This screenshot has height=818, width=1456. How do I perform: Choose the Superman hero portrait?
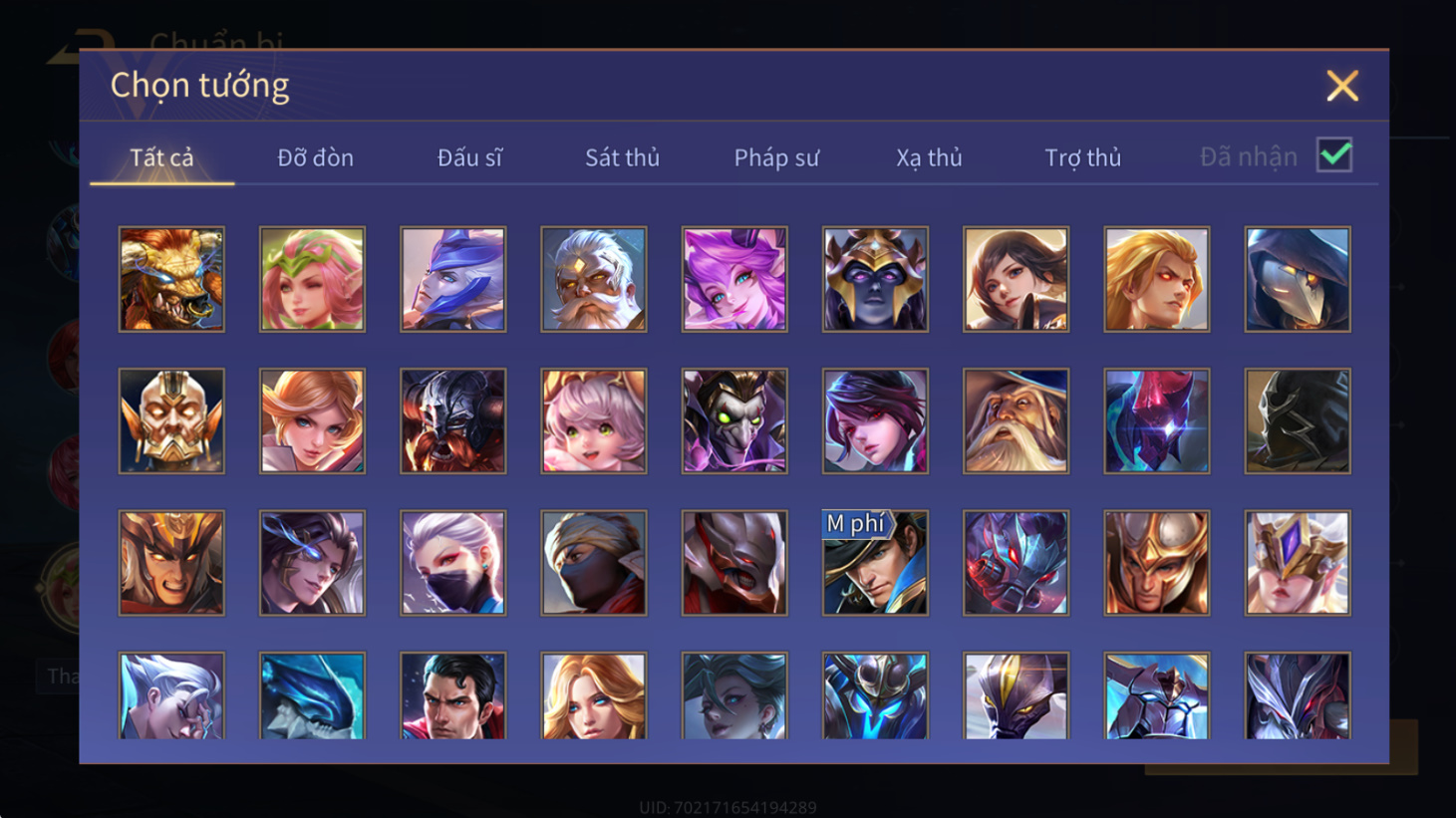(x=453, y=695)
